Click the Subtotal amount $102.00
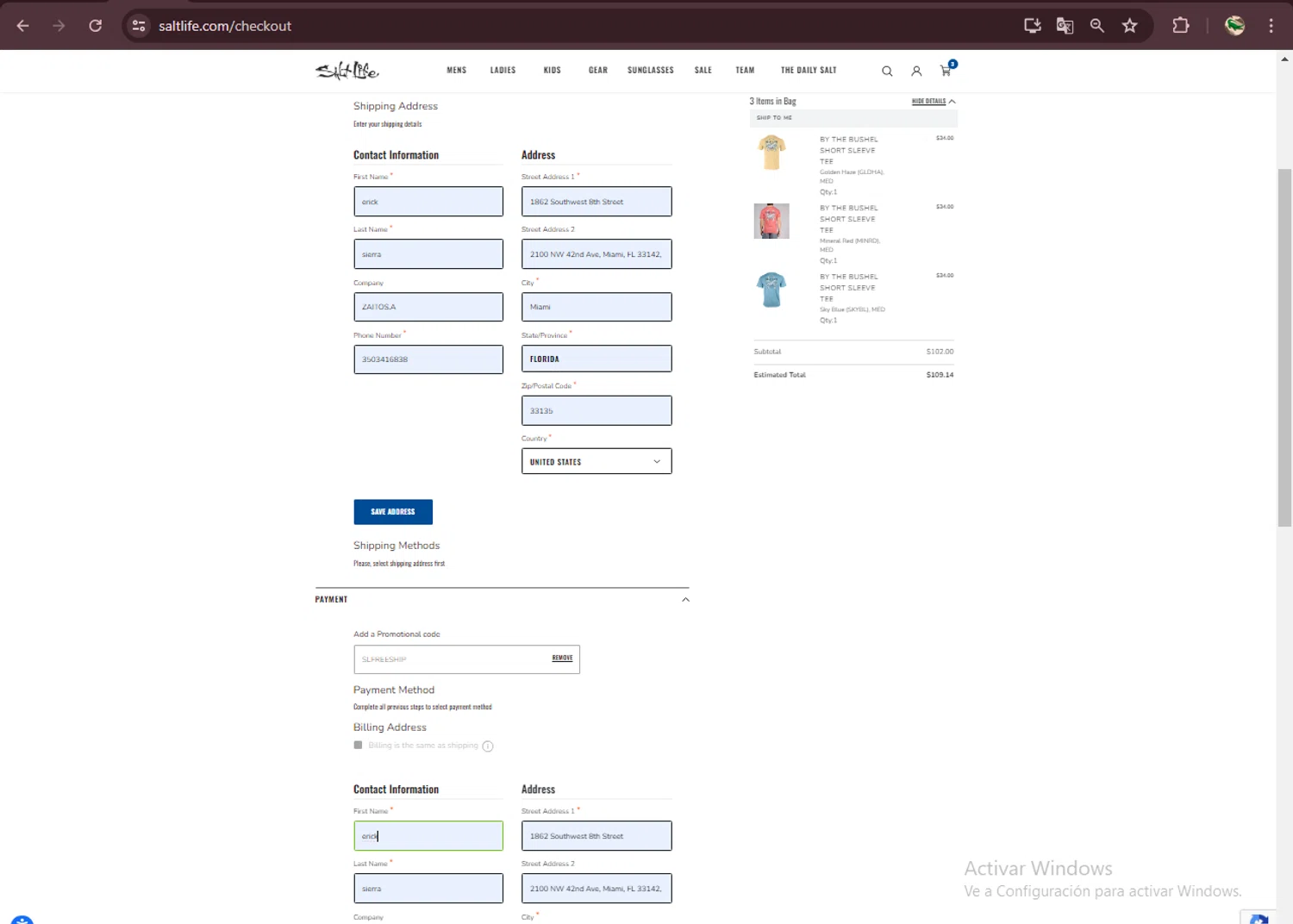The height and width of the screenshot is (924, 1293). (x=940, y=352)
